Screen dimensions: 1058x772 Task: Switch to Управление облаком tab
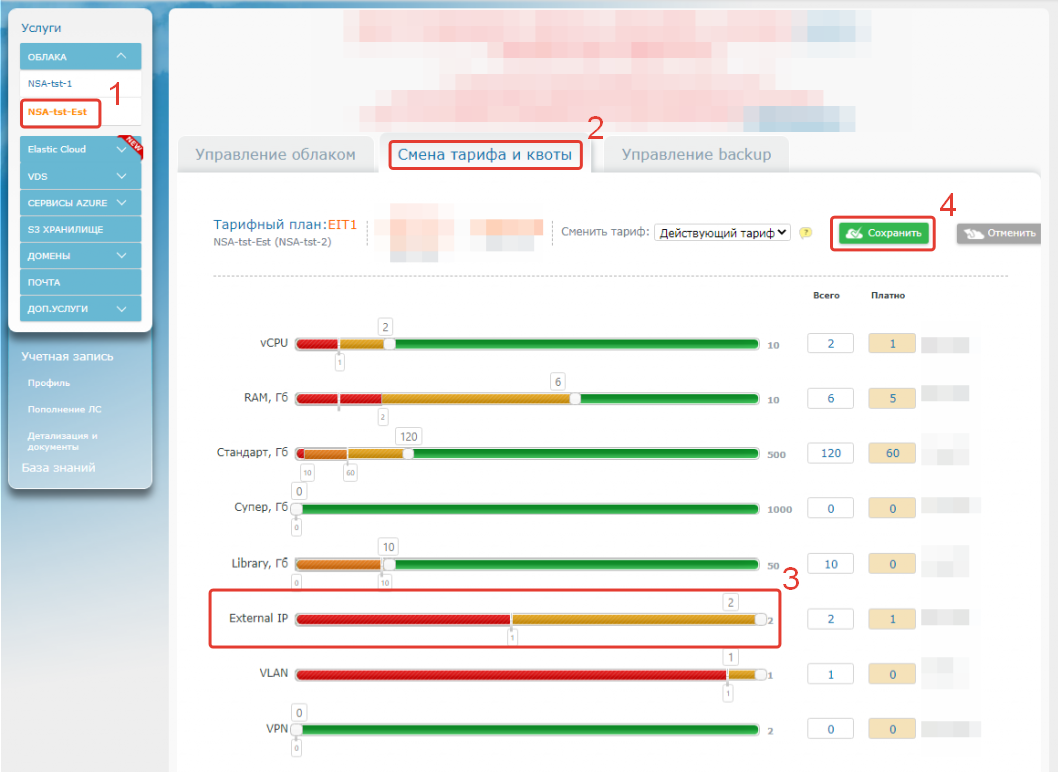click(x=275, y=155)
